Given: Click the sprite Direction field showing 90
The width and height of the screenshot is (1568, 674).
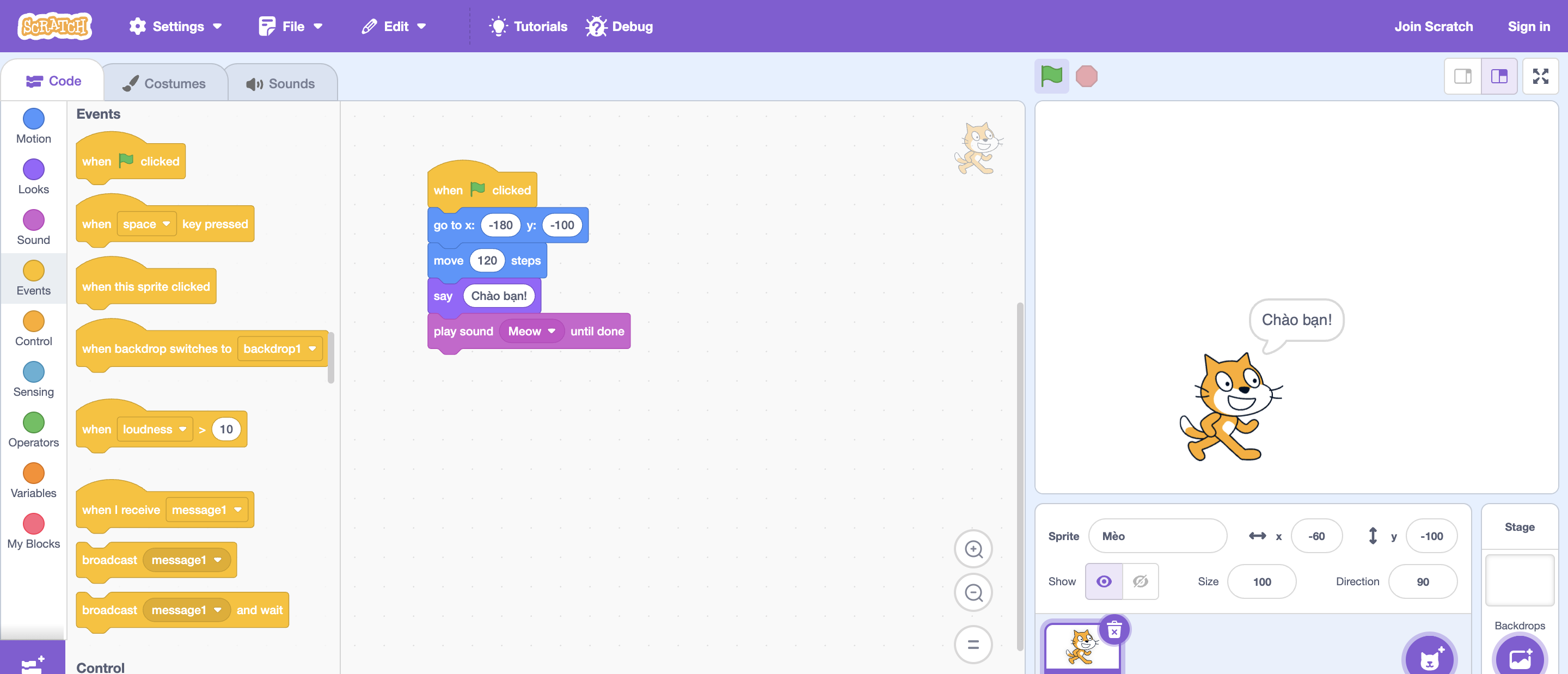Looking at the screenshot, I should 1423,581.
